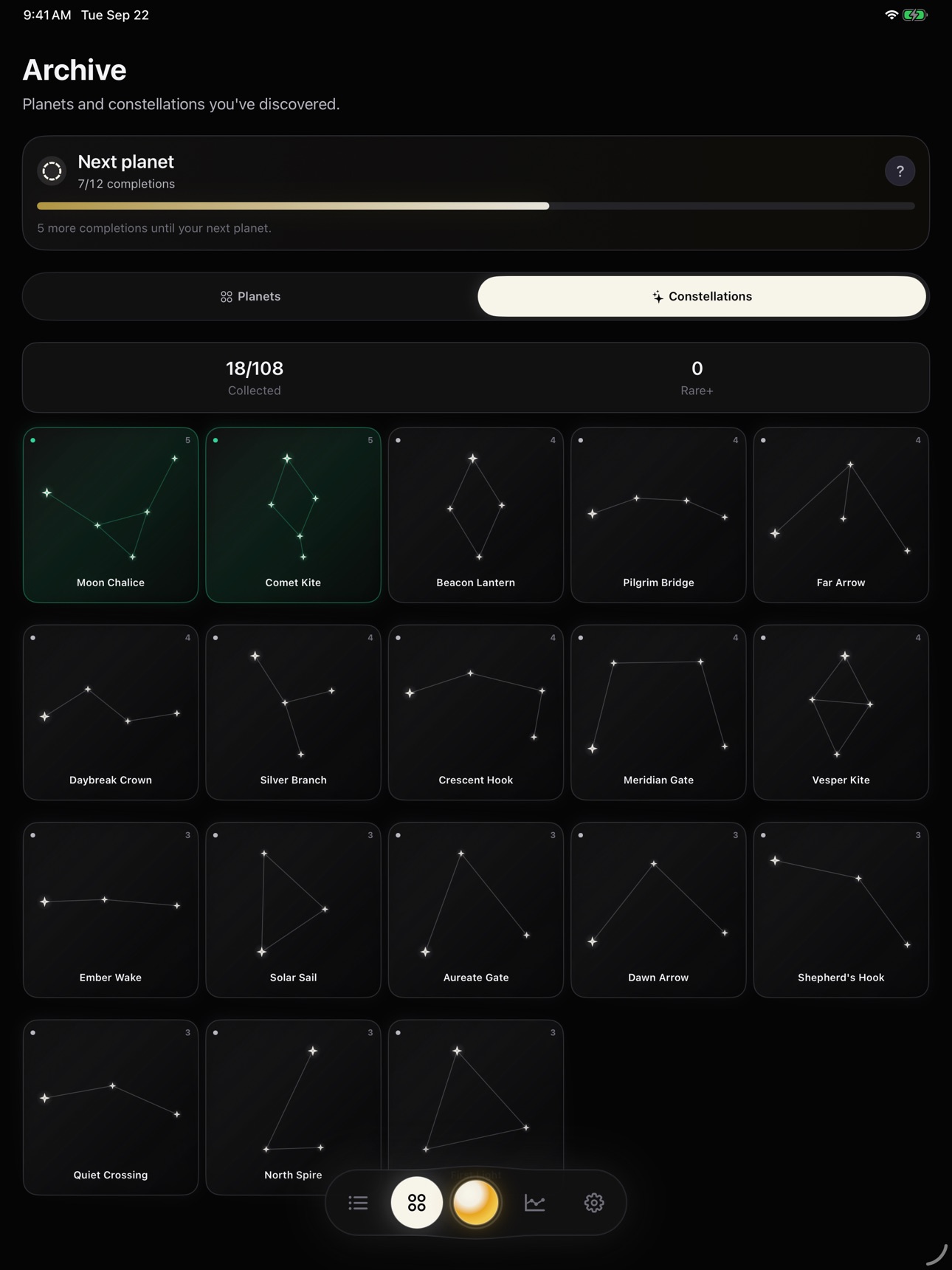The width and height of the screenshot is (952, 1270).
Task: Select the Pilgrim Bridge constellation card
Action: pos(658,515)
